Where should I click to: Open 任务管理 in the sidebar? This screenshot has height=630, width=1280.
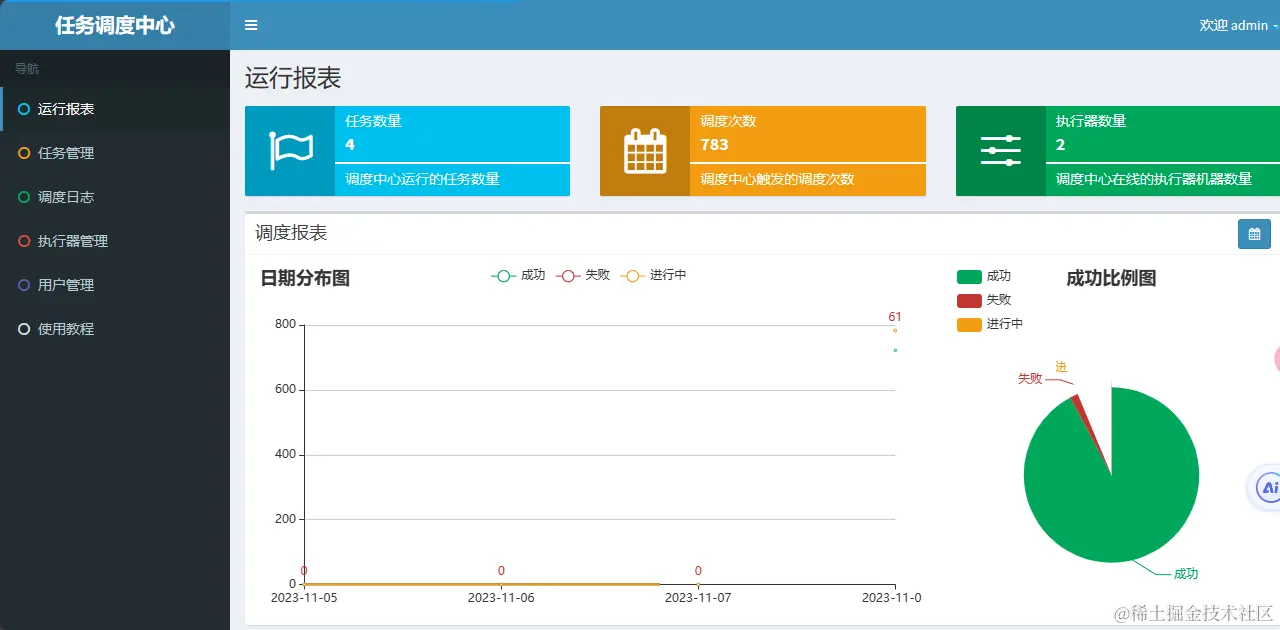point(115,153)
